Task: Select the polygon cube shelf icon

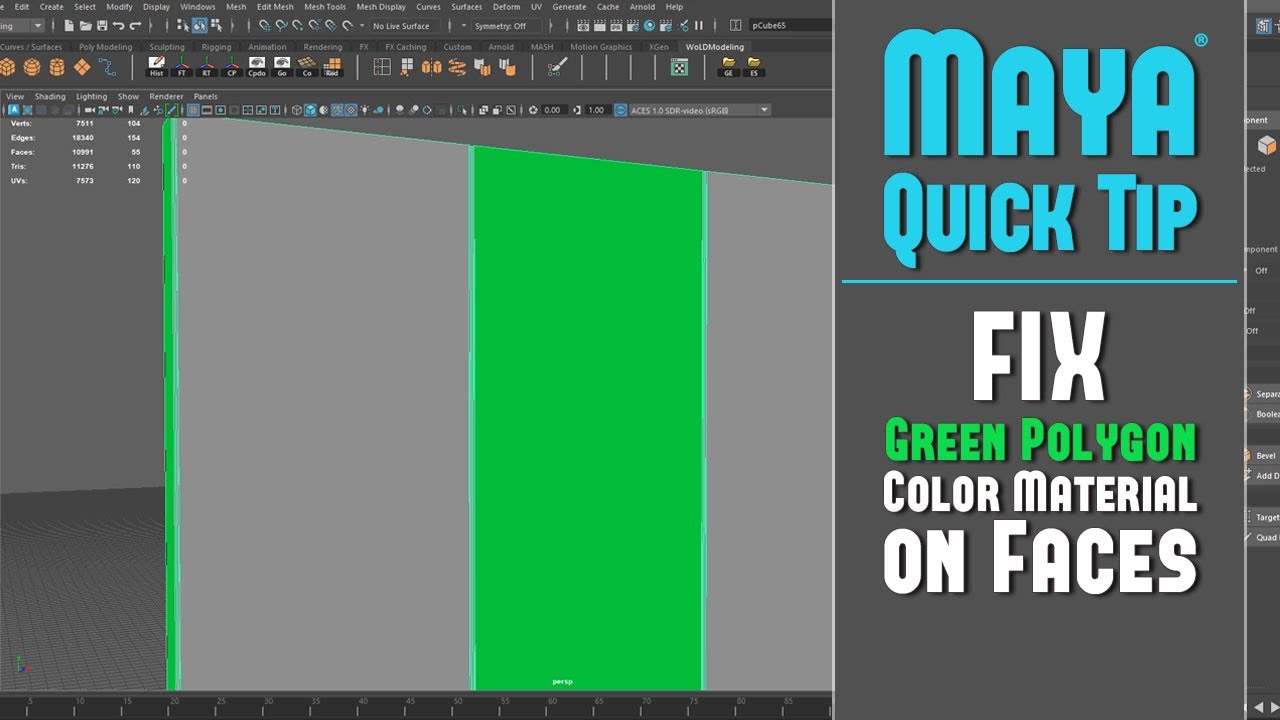Action: 8,67
